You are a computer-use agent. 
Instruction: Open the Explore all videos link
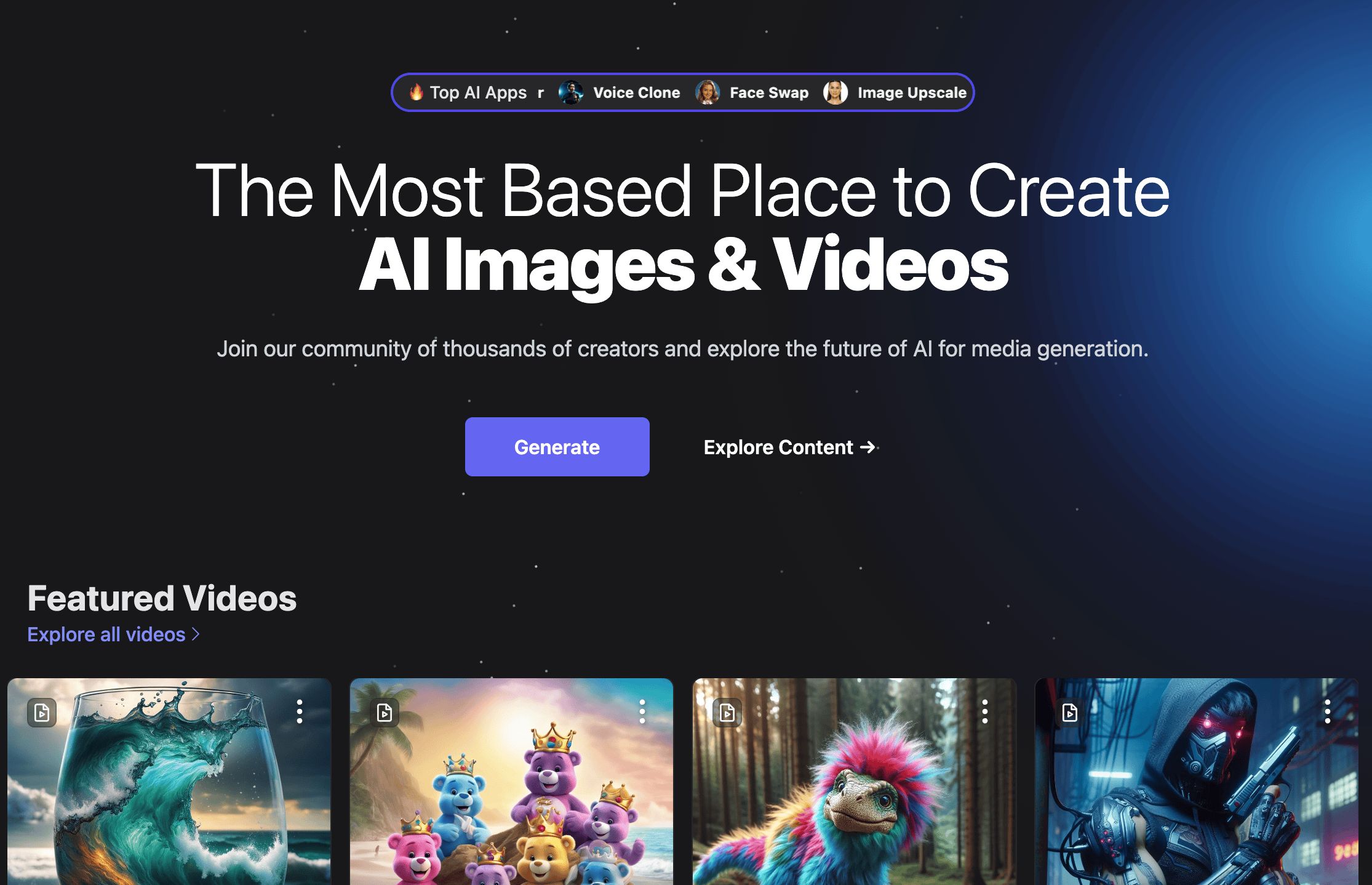tap(114, 635)
